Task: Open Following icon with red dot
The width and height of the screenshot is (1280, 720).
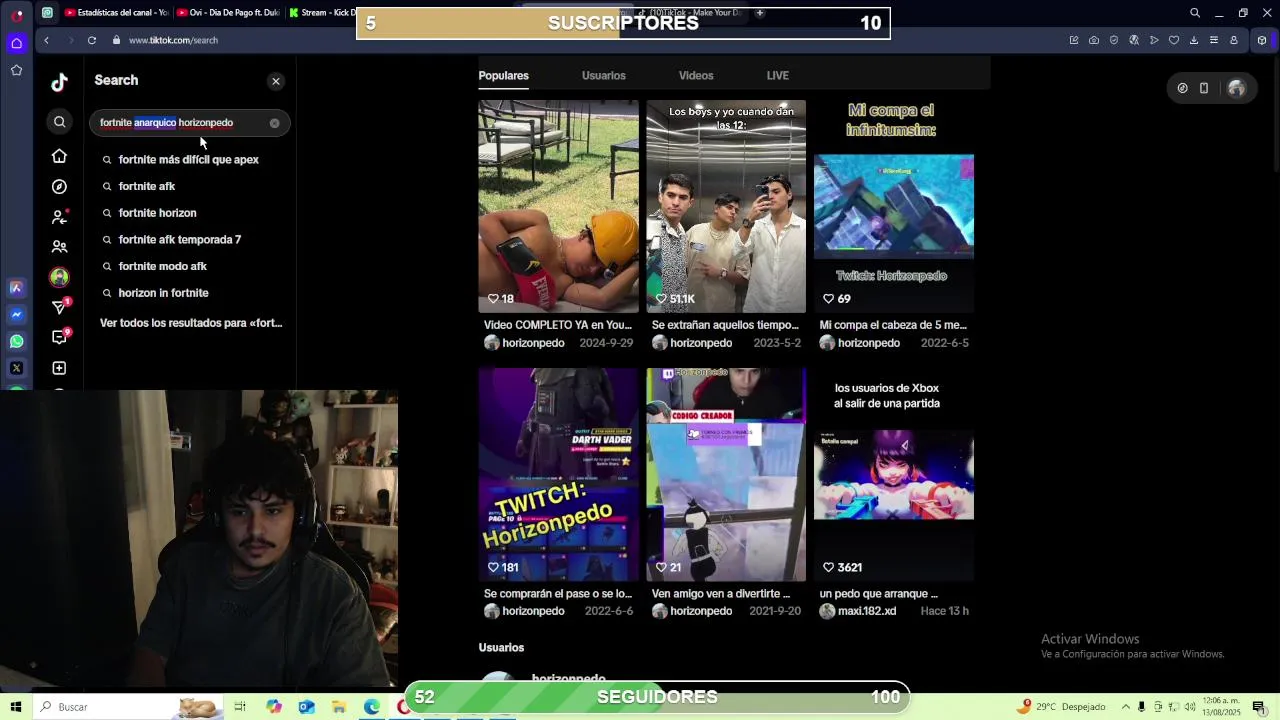Action: 59,216
